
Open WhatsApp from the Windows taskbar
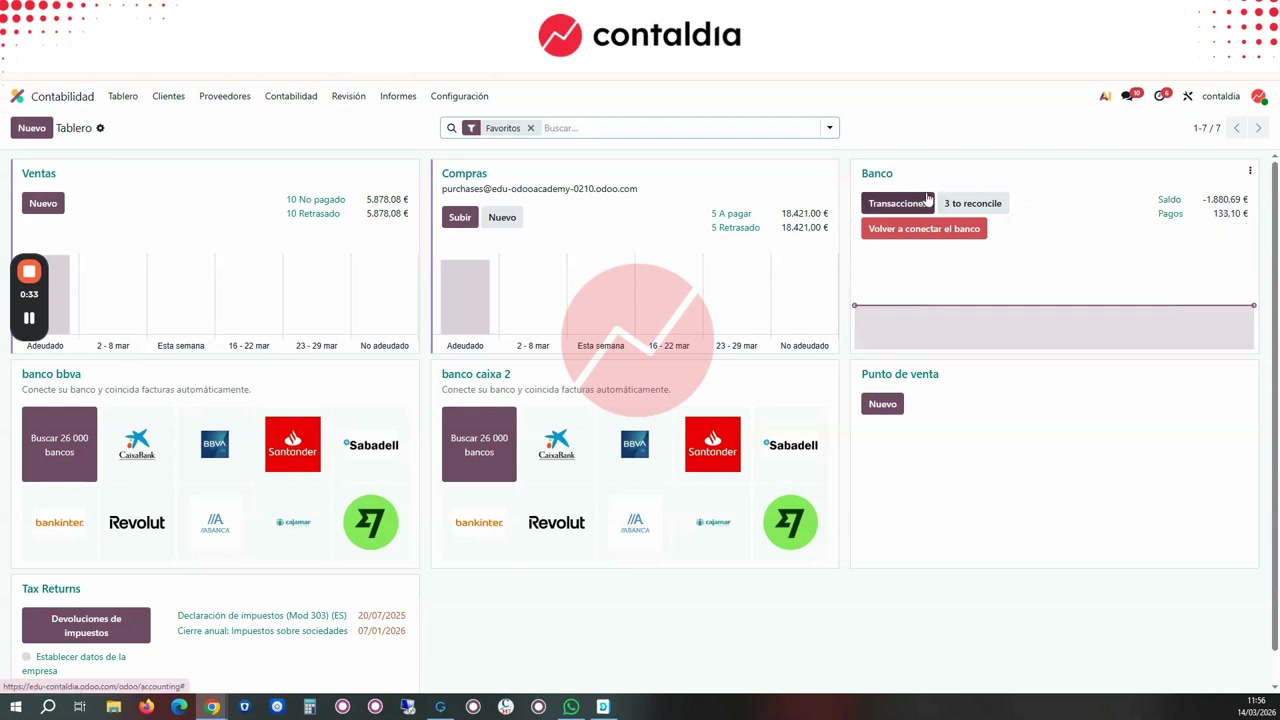click(x=571, y=707)
